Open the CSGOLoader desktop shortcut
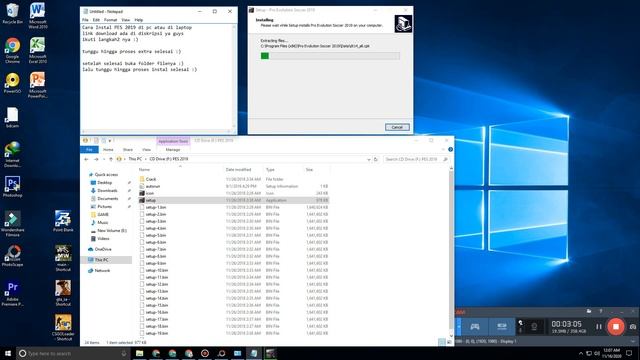Viewport: 640px width, 360px height. click(x=63, y=327)
